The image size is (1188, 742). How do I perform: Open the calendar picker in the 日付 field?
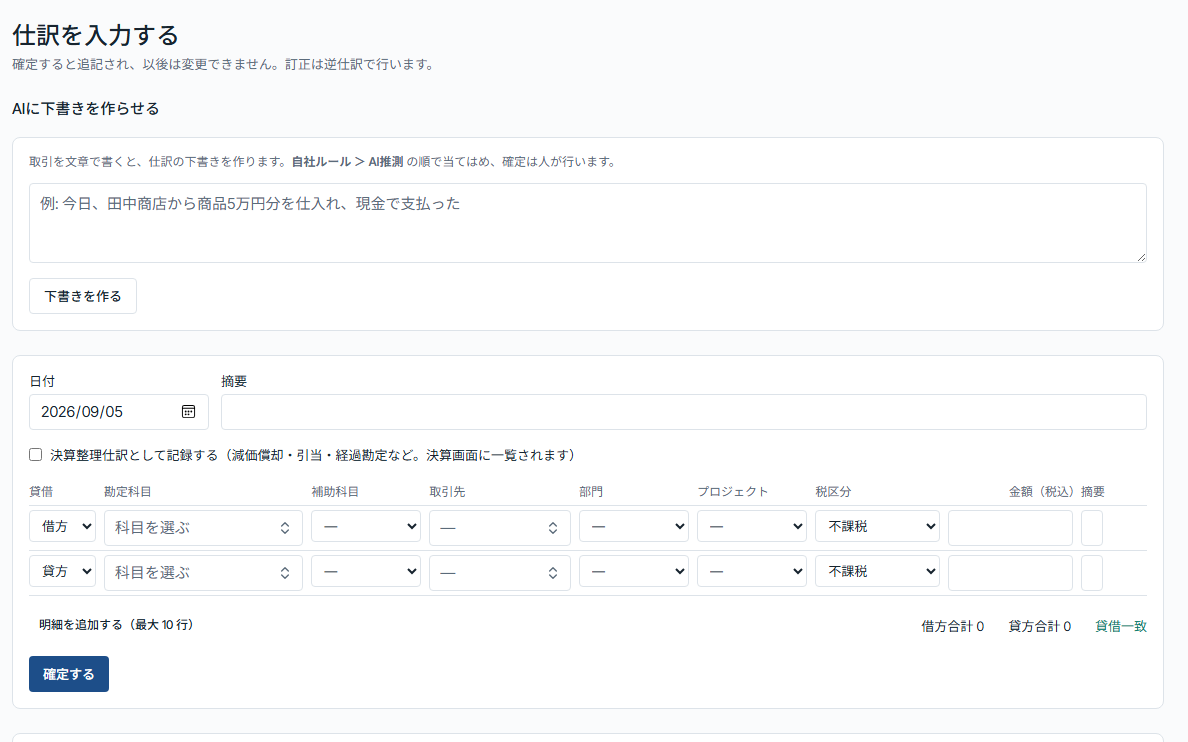pos(189,412)
